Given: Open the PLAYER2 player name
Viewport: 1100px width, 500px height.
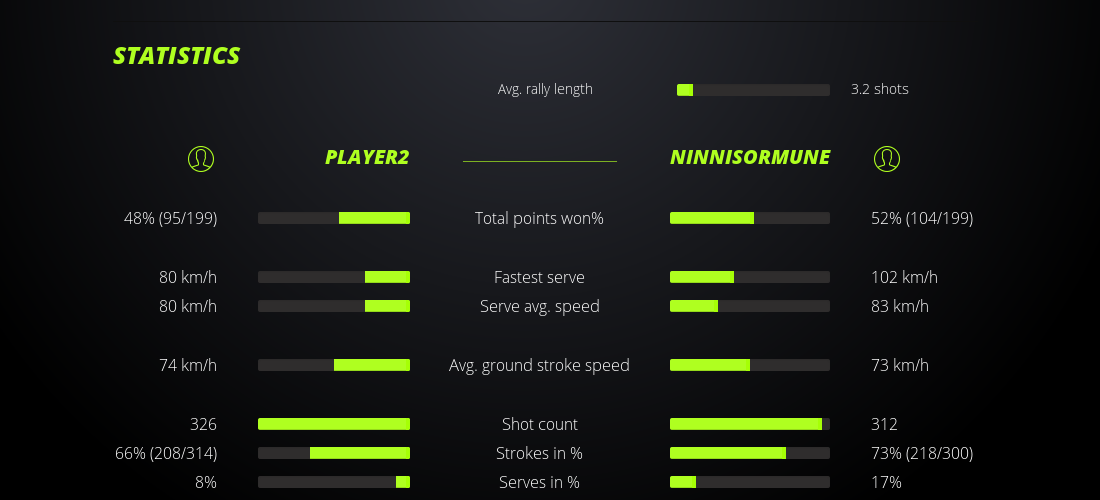Looking at the screenshot, I should point(366,158).
